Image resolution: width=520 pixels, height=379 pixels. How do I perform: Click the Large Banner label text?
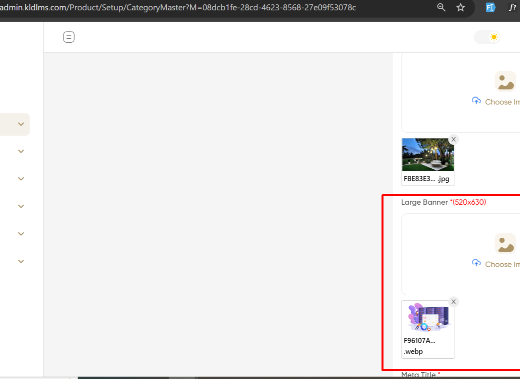425,202
